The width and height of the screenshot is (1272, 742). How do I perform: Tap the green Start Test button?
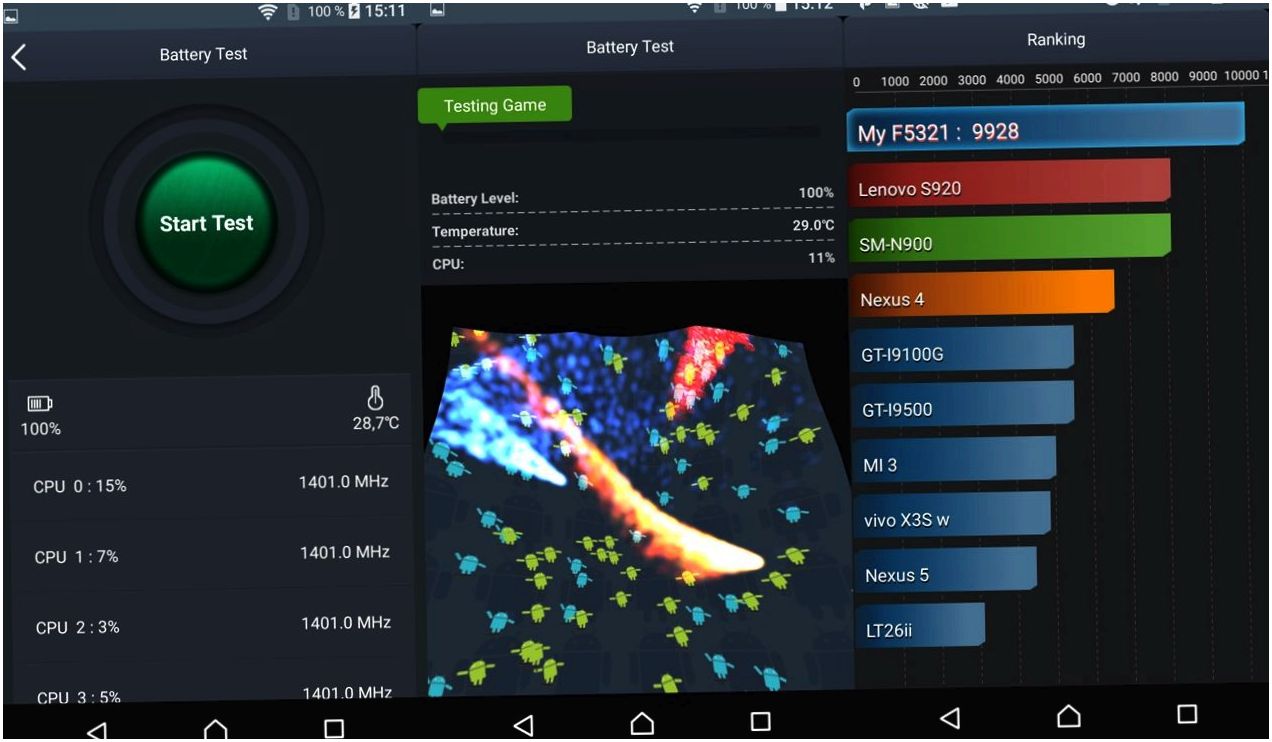[206, 223]
